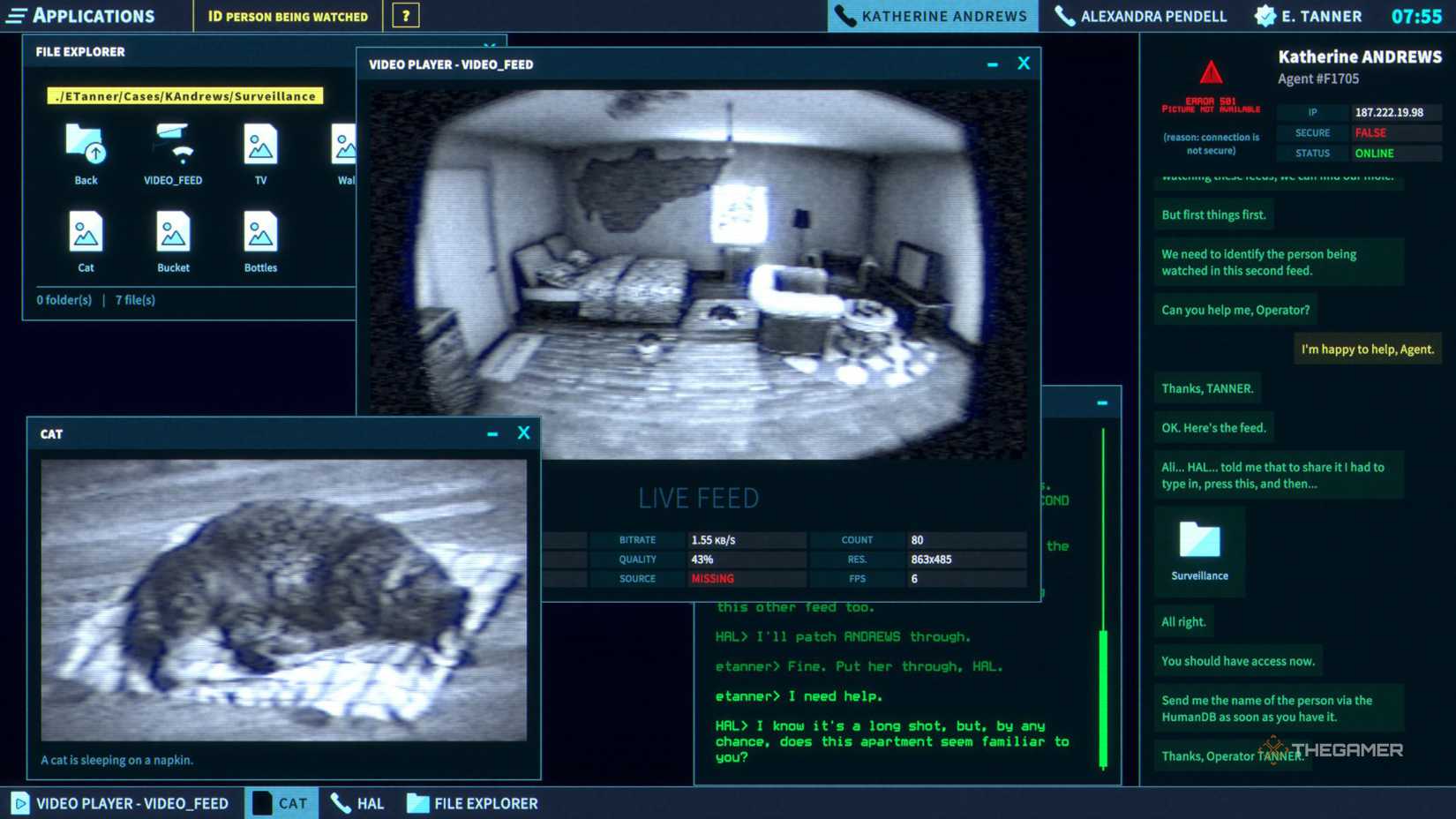Open the E. Tanner profile tab
Image resolution: width=1456 pixels, height=819 pixels.
click(1310, 16)
